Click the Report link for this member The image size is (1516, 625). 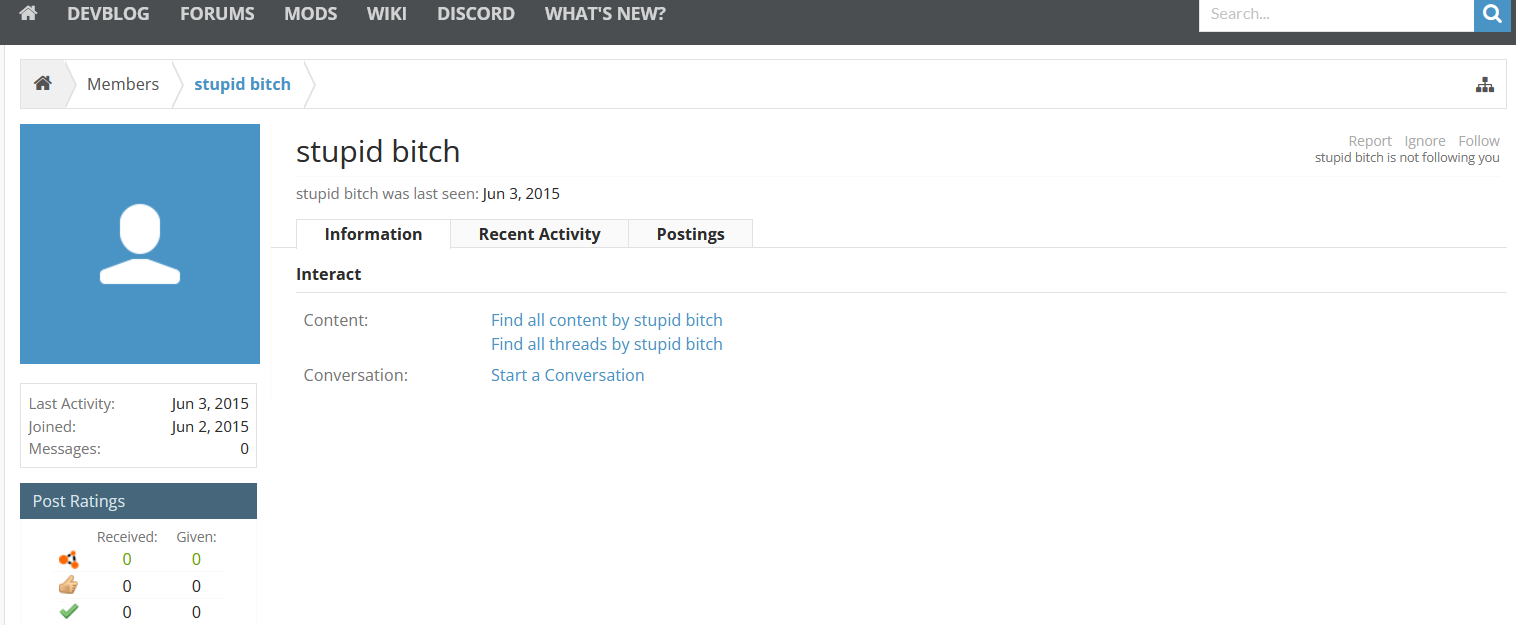[x=1369, y=141]
